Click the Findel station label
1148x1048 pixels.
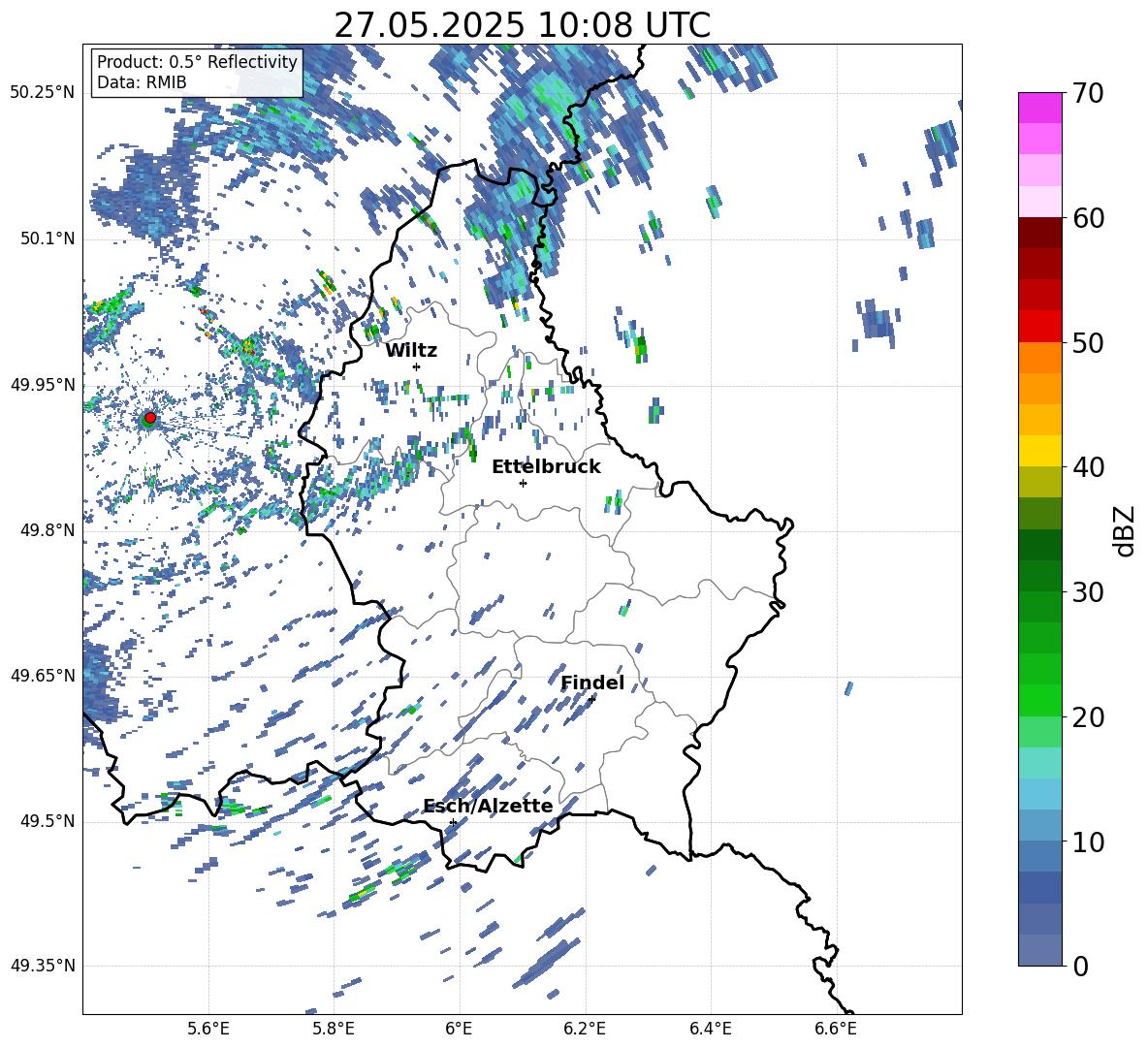point(592,683)
